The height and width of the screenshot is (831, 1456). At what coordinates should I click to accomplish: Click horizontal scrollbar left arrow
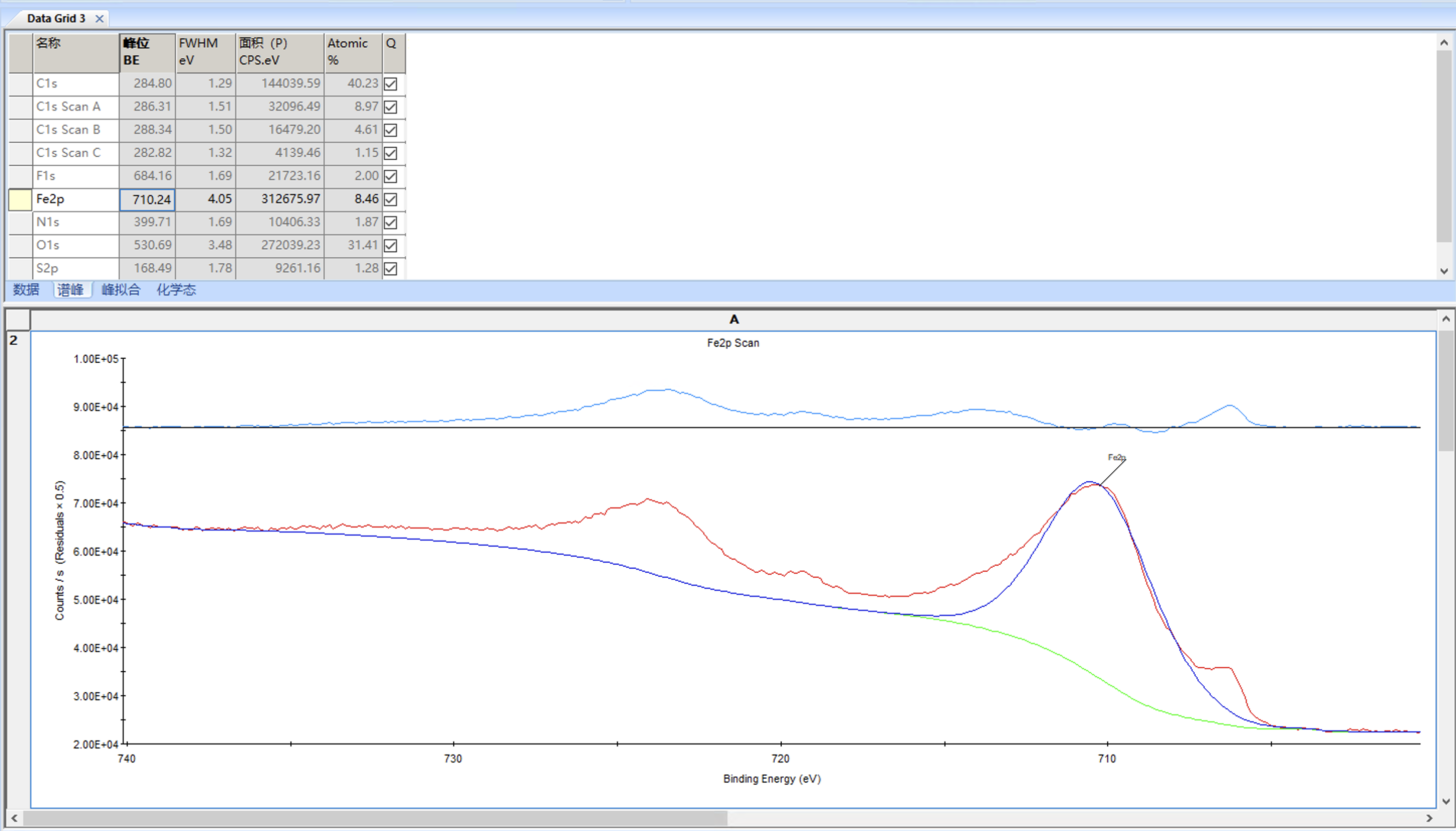tap(14, 818)
